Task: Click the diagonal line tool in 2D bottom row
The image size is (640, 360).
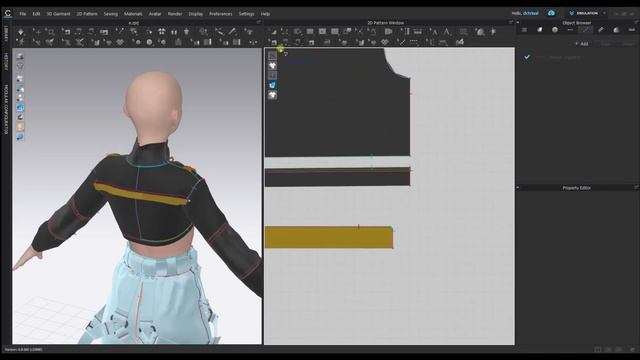Action: [x=401, y=42]
